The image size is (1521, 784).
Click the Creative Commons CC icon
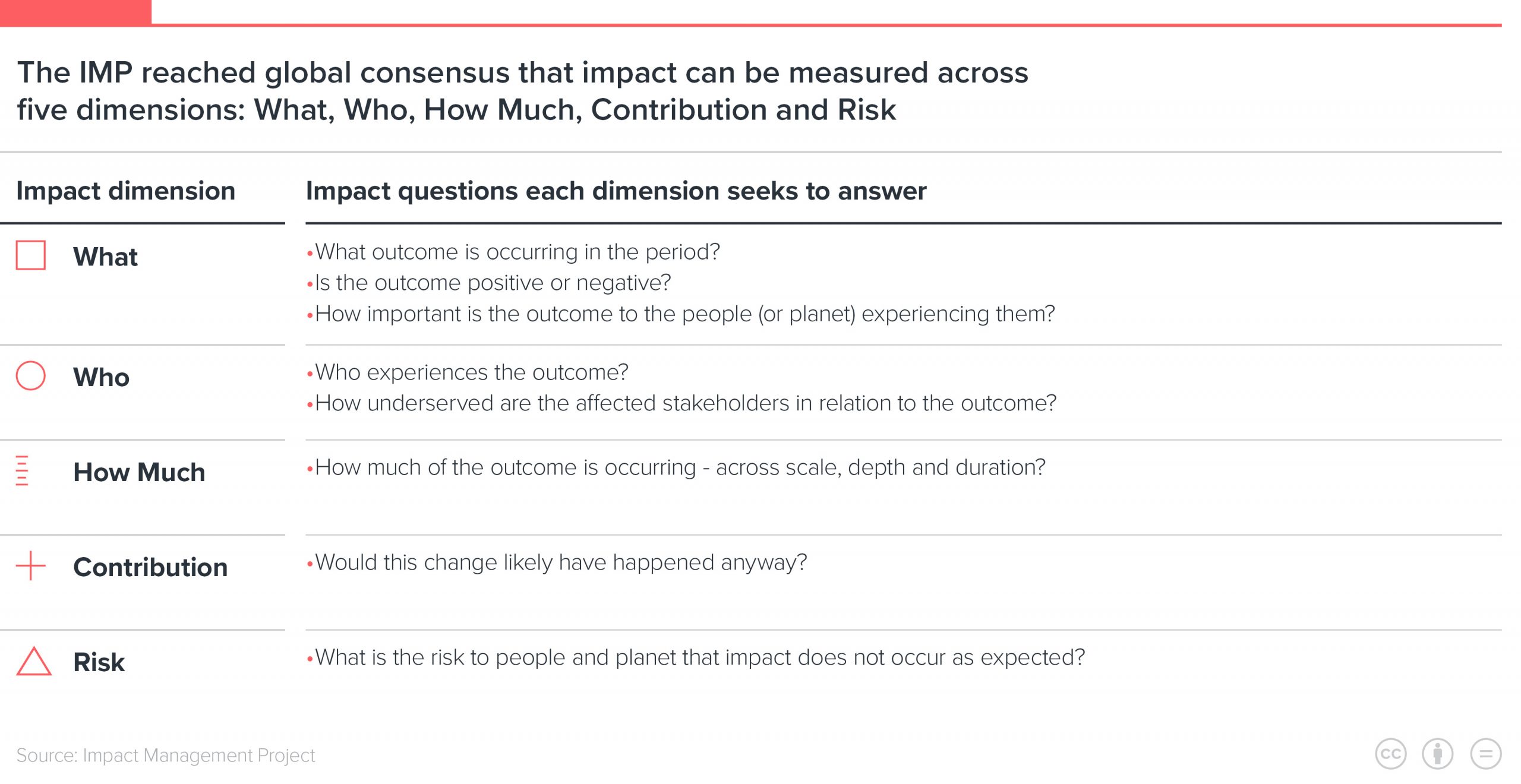[x=1391, y=754]
